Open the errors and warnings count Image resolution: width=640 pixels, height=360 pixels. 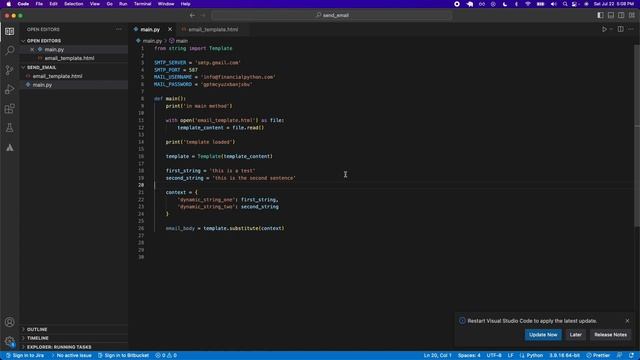pyautogui.click(x=166, y=356)
